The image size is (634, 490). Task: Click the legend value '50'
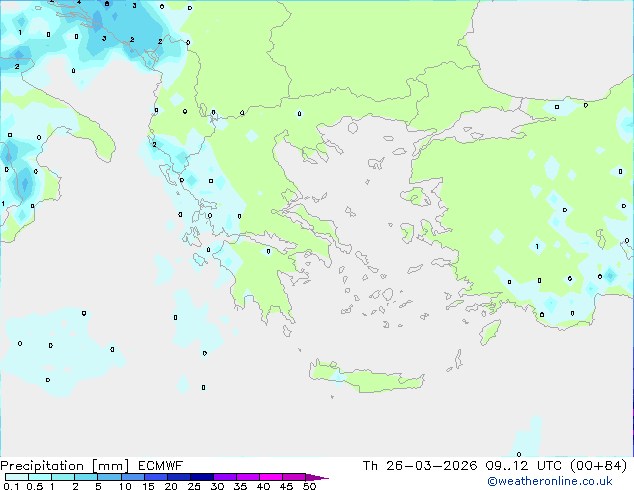(x=310, y=486)
